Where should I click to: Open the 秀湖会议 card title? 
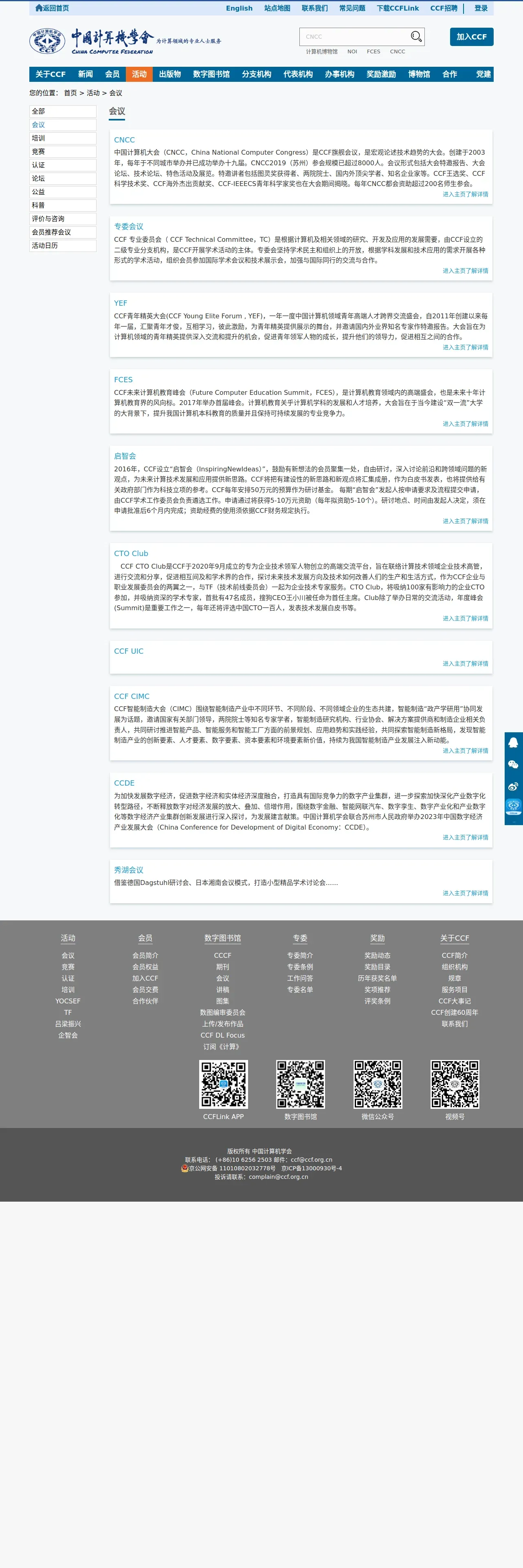coord(128,870)
